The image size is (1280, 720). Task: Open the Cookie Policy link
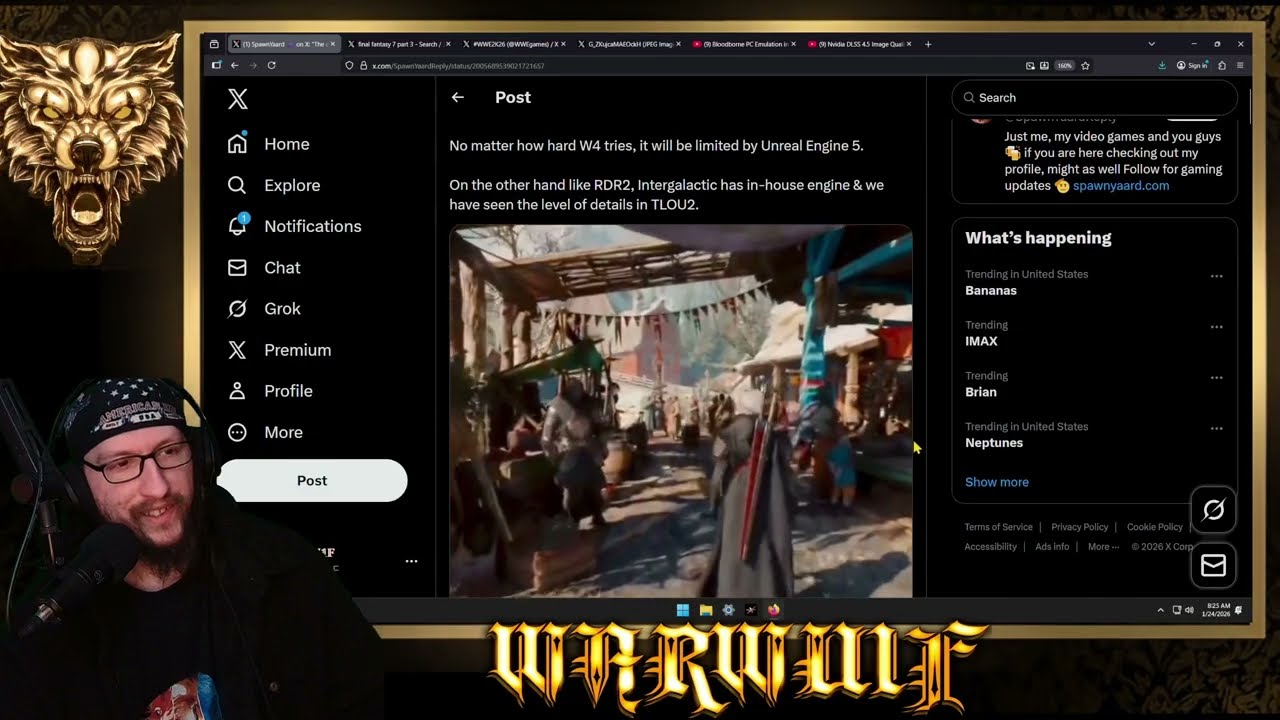(x=1155, y=527)
